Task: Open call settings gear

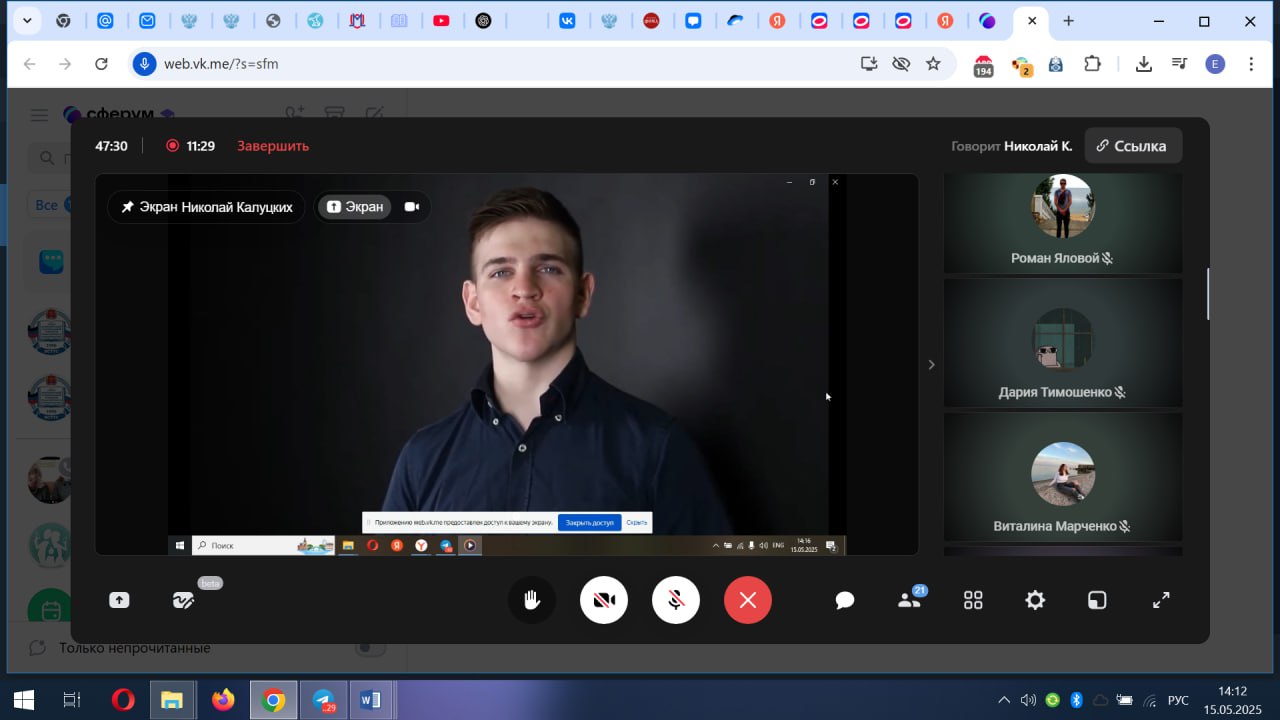Action: [1035, 600]
